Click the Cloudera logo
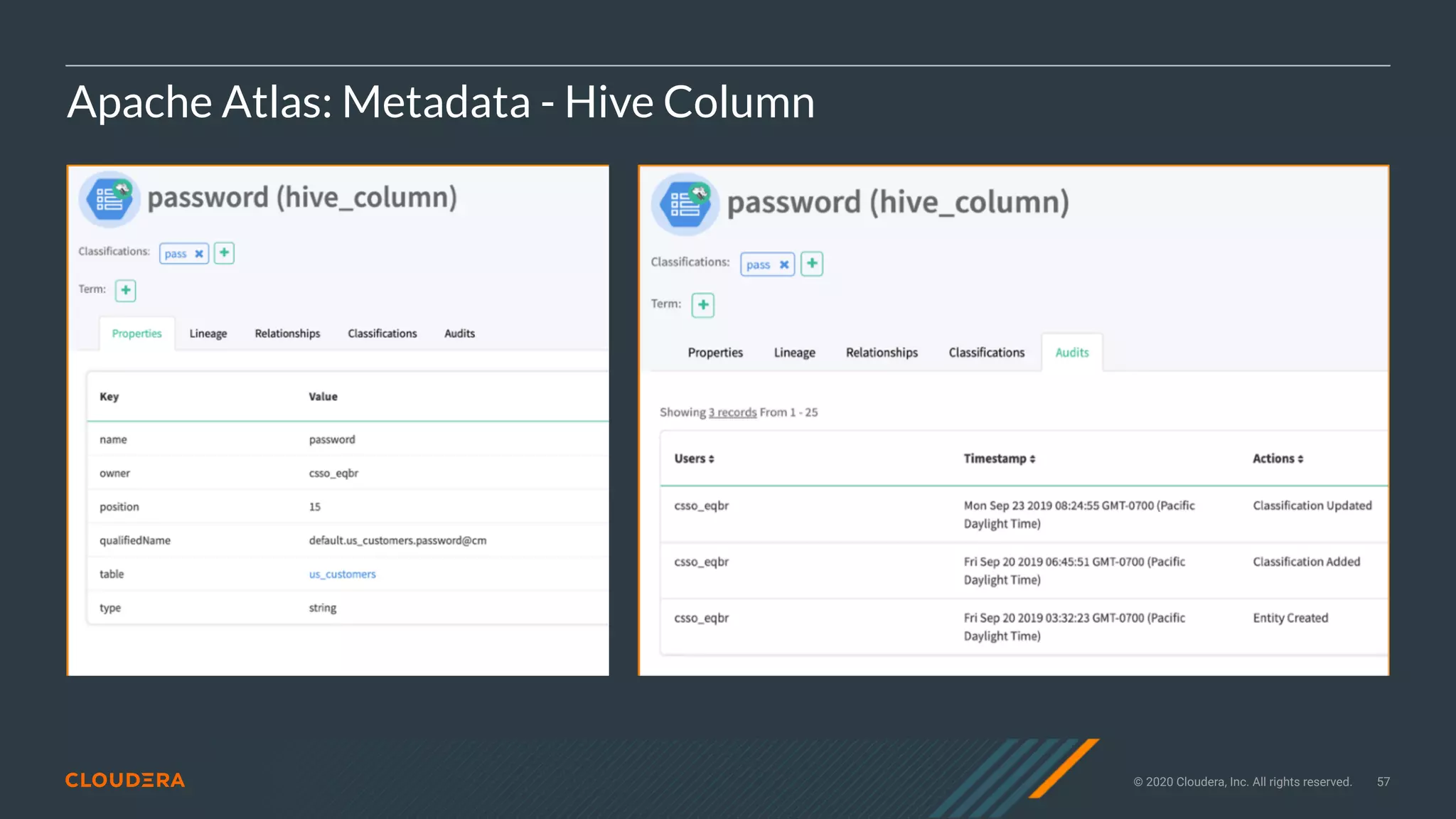 tap(125, 780)
